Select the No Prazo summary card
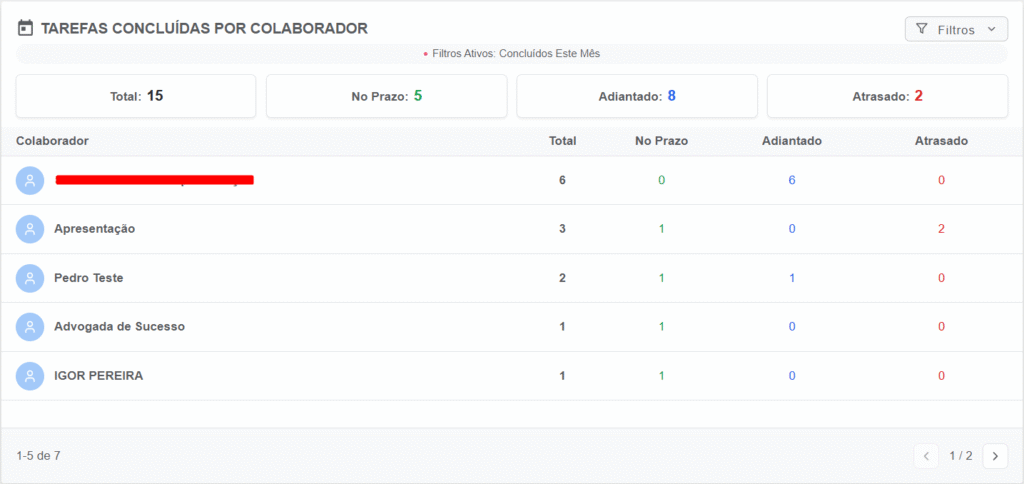The image size is (1024, 484). click(x=387, y=96)
